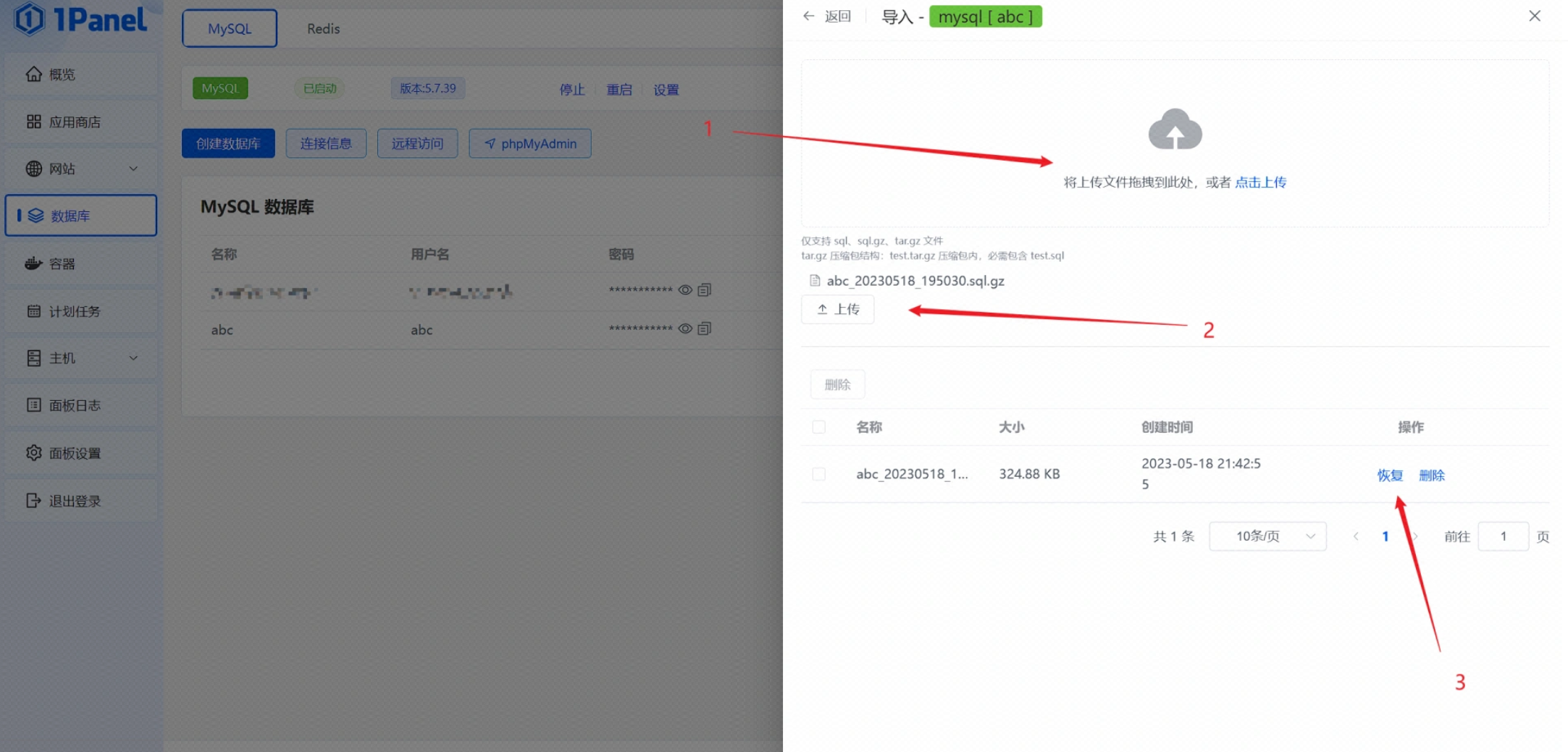Open 计划任务 in the sidebar
Image resolution: width=1568 pixels, height=752 pixels.
[75, 311]
